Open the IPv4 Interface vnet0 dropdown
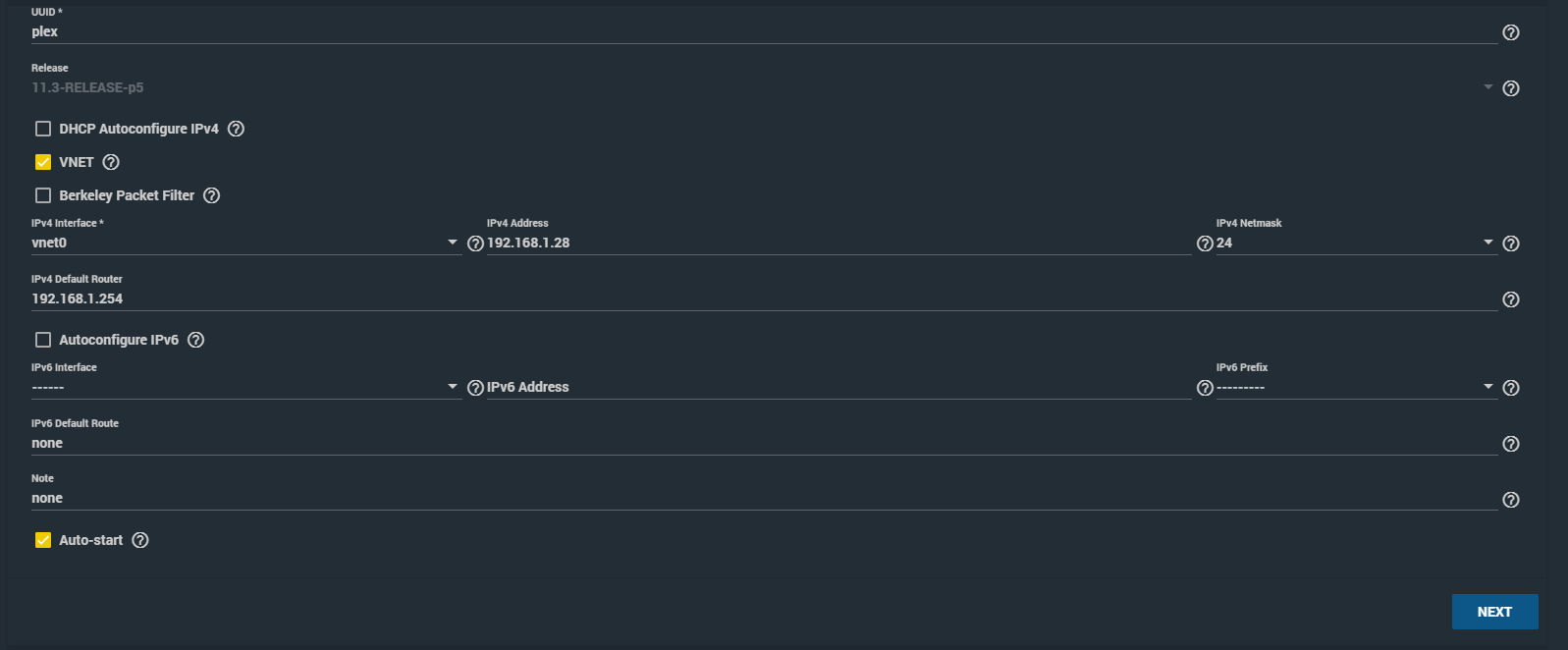The image size is (1568, 650). pos(245,243)
